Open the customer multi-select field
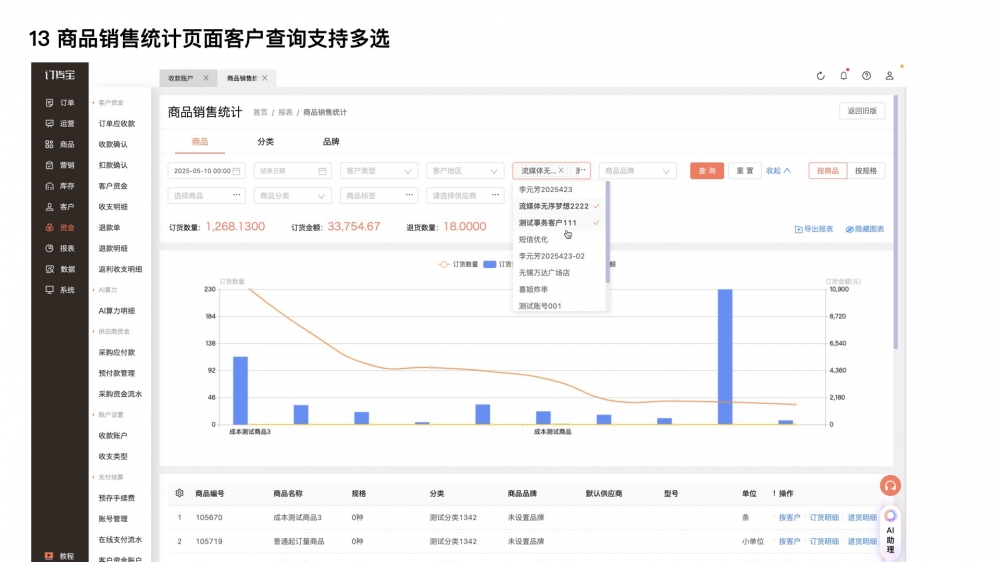1000x562 pixels. [551, 171]
